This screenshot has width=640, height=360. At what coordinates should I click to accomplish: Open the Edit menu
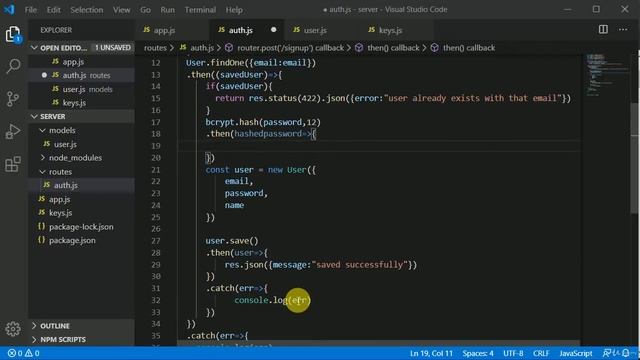[53, 9]
